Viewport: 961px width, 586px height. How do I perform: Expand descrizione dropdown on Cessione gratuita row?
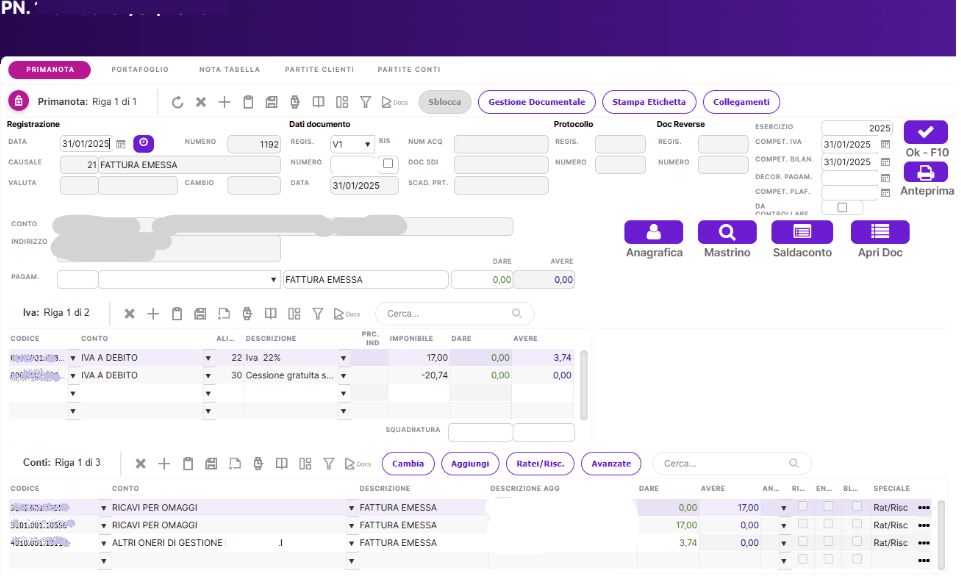(343, 376)
